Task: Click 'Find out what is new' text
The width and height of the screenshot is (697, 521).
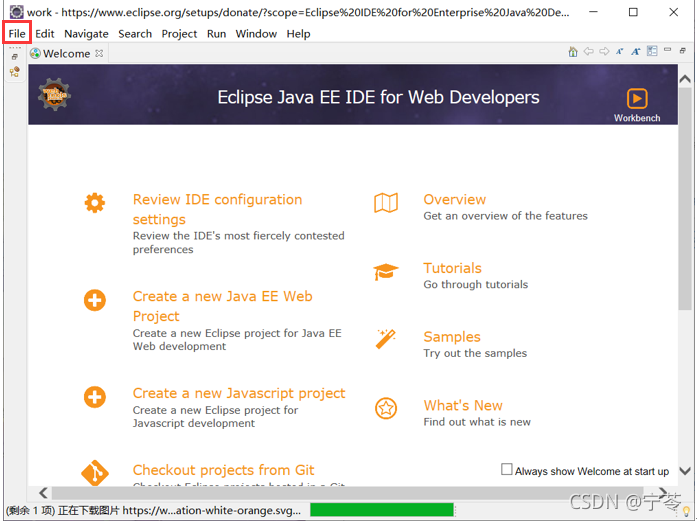Action: 477,422
